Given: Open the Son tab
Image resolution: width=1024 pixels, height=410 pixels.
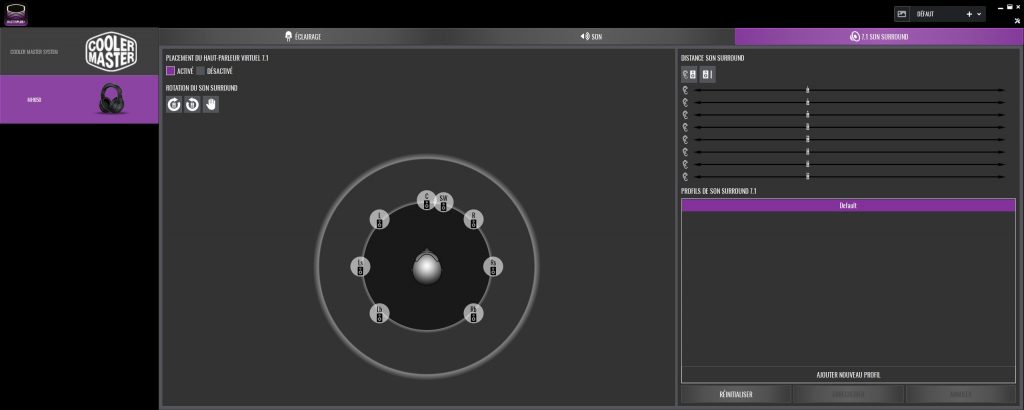Looking at the screenshot, I should coord(590,36).
